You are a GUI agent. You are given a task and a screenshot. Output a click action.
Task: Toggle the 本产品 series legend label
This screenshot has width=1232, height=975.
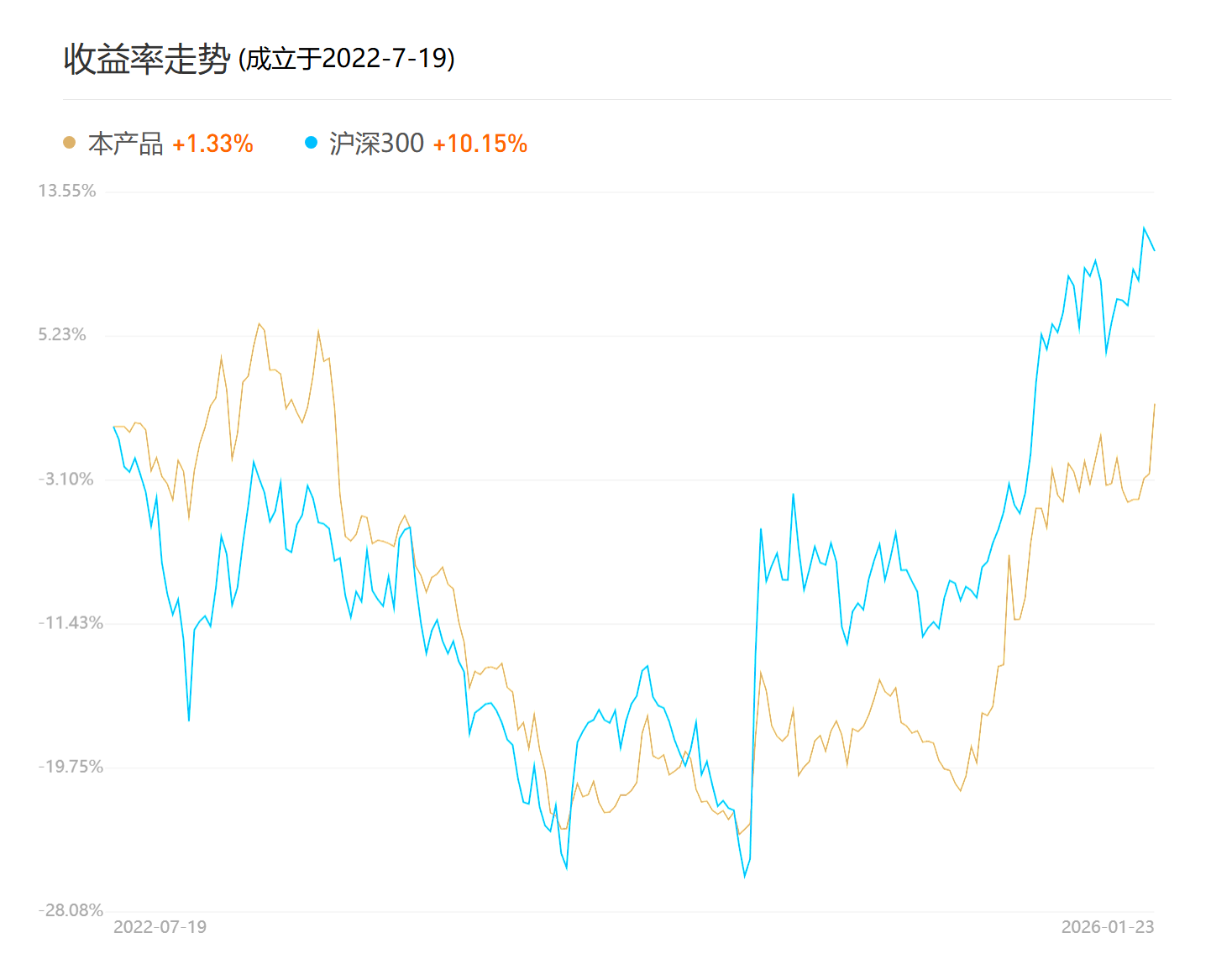click(125, 144)
